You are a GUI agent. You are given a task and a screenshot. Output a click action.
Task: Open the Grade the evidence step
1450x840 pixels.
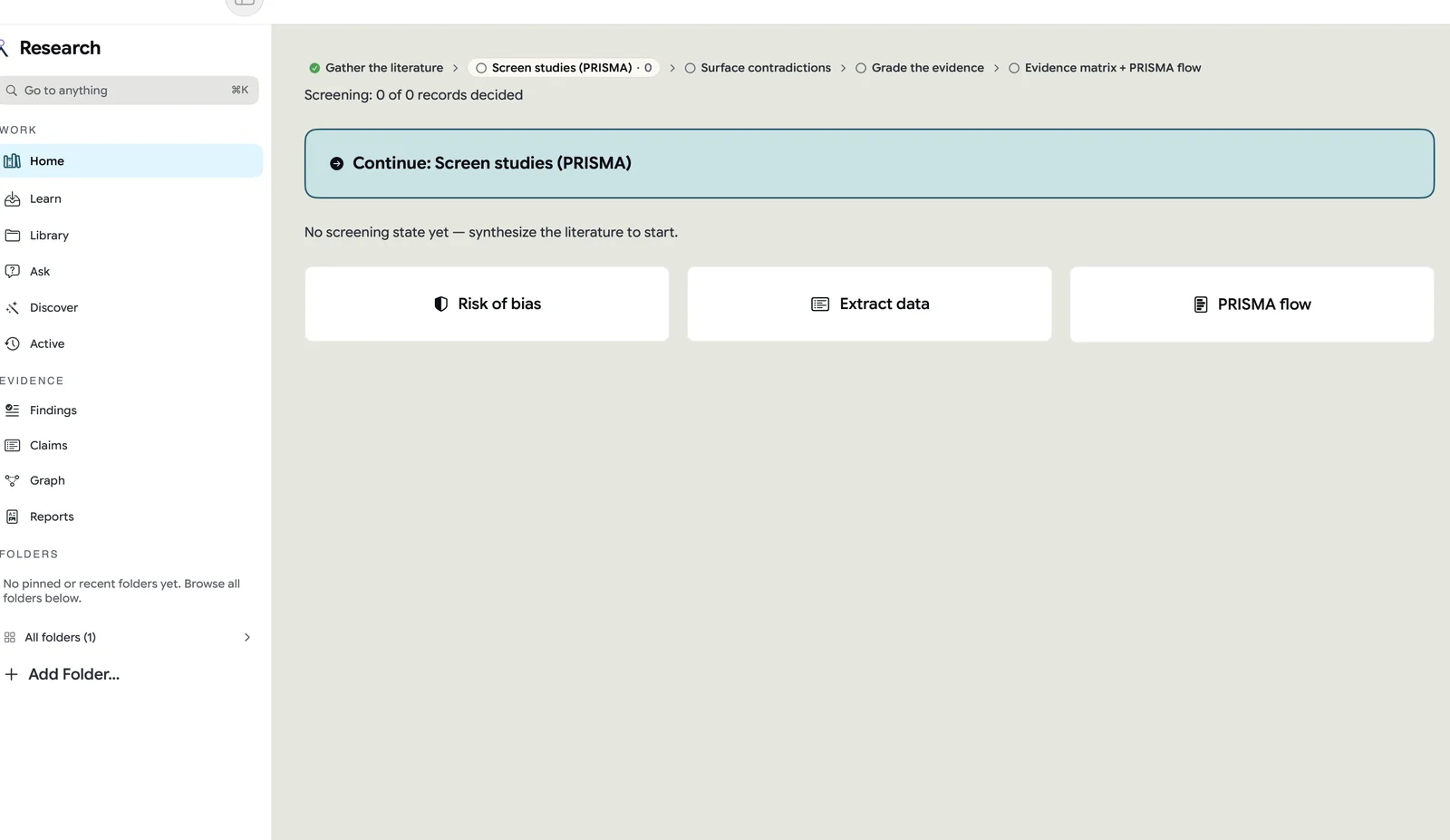pyautogui.click(x=920, y=68)
